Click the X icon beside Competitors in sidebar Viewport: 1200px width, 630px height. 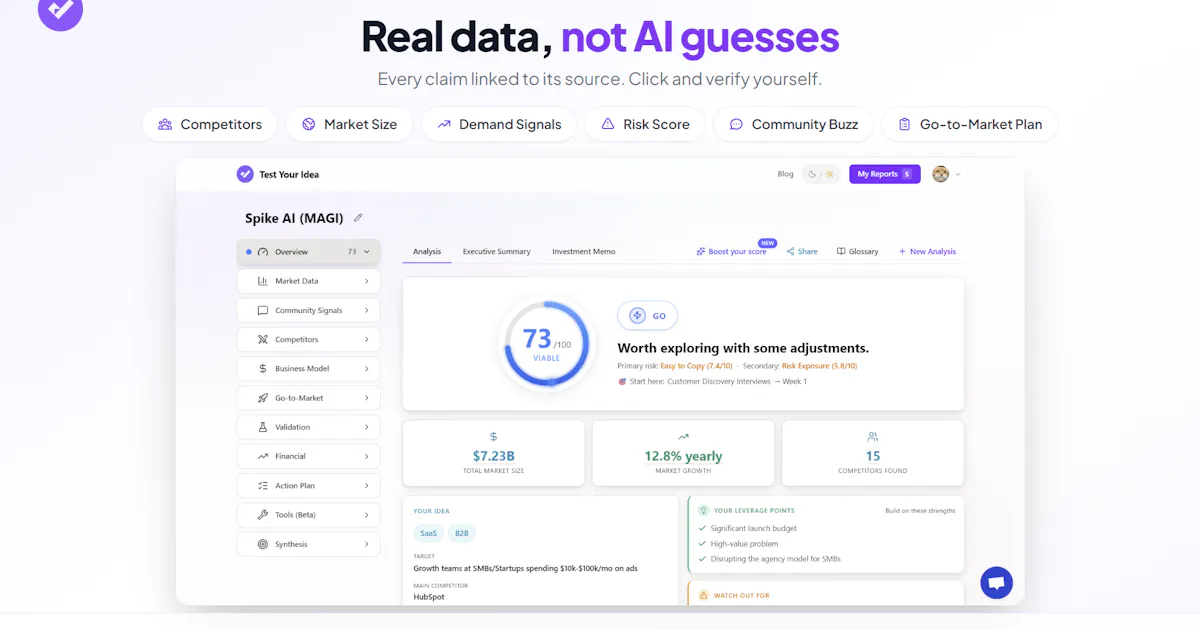point(263,339)
